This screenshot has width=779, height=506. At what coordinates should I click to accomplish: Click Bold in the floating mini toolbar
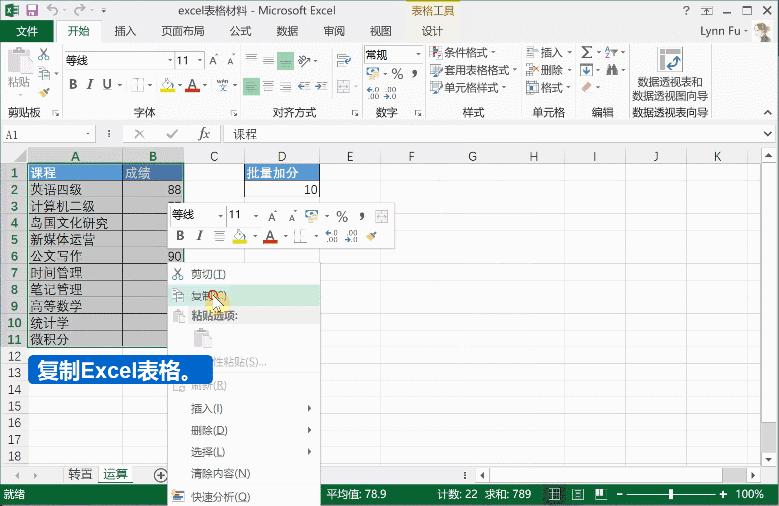pyautogui.click(x=180, y=236)
